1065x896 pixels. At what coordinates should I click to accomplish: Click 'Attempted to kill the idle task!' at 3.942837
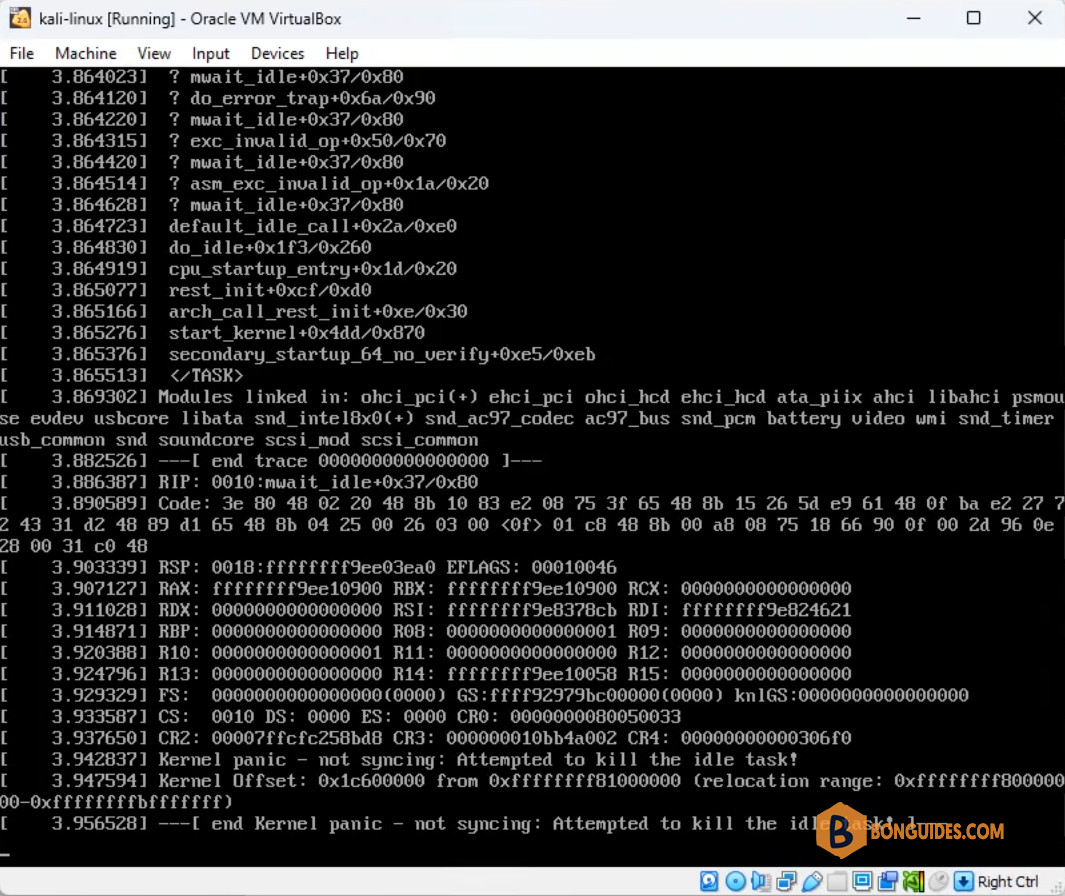click(627, 759)
